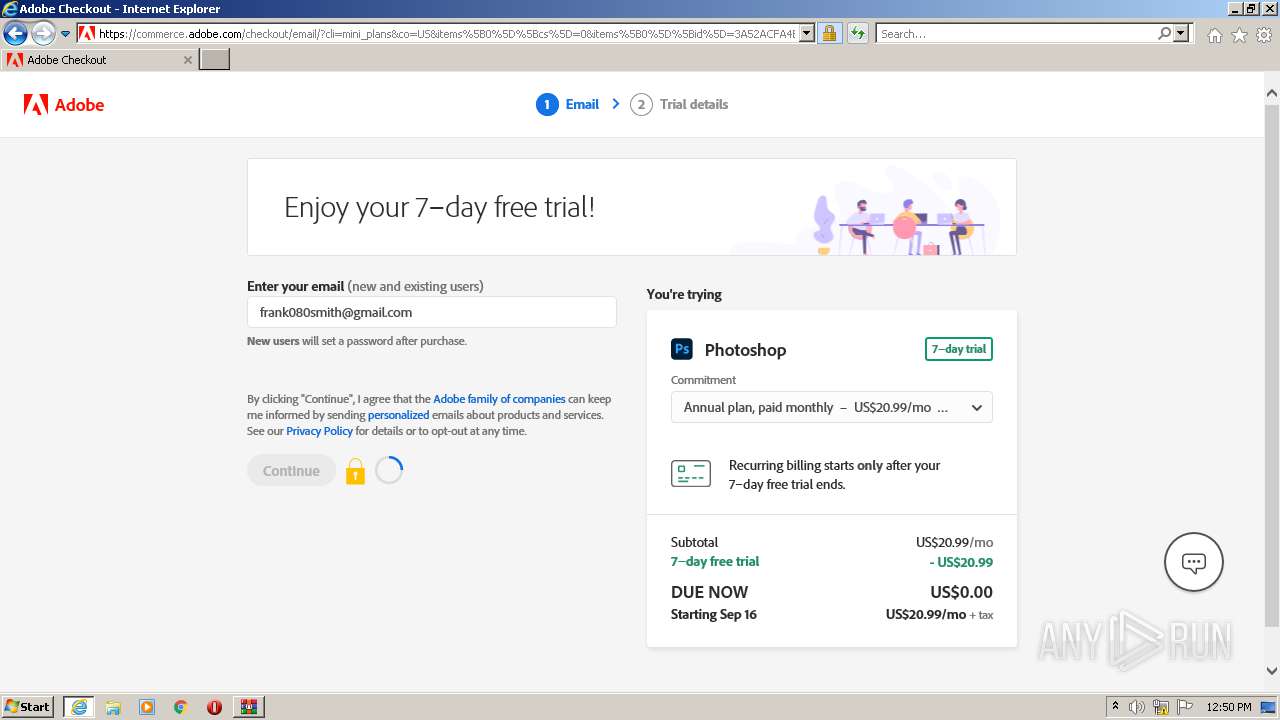Focus the browser Search box
This screenshot has height=720, width=1280.
(1017, 33)
